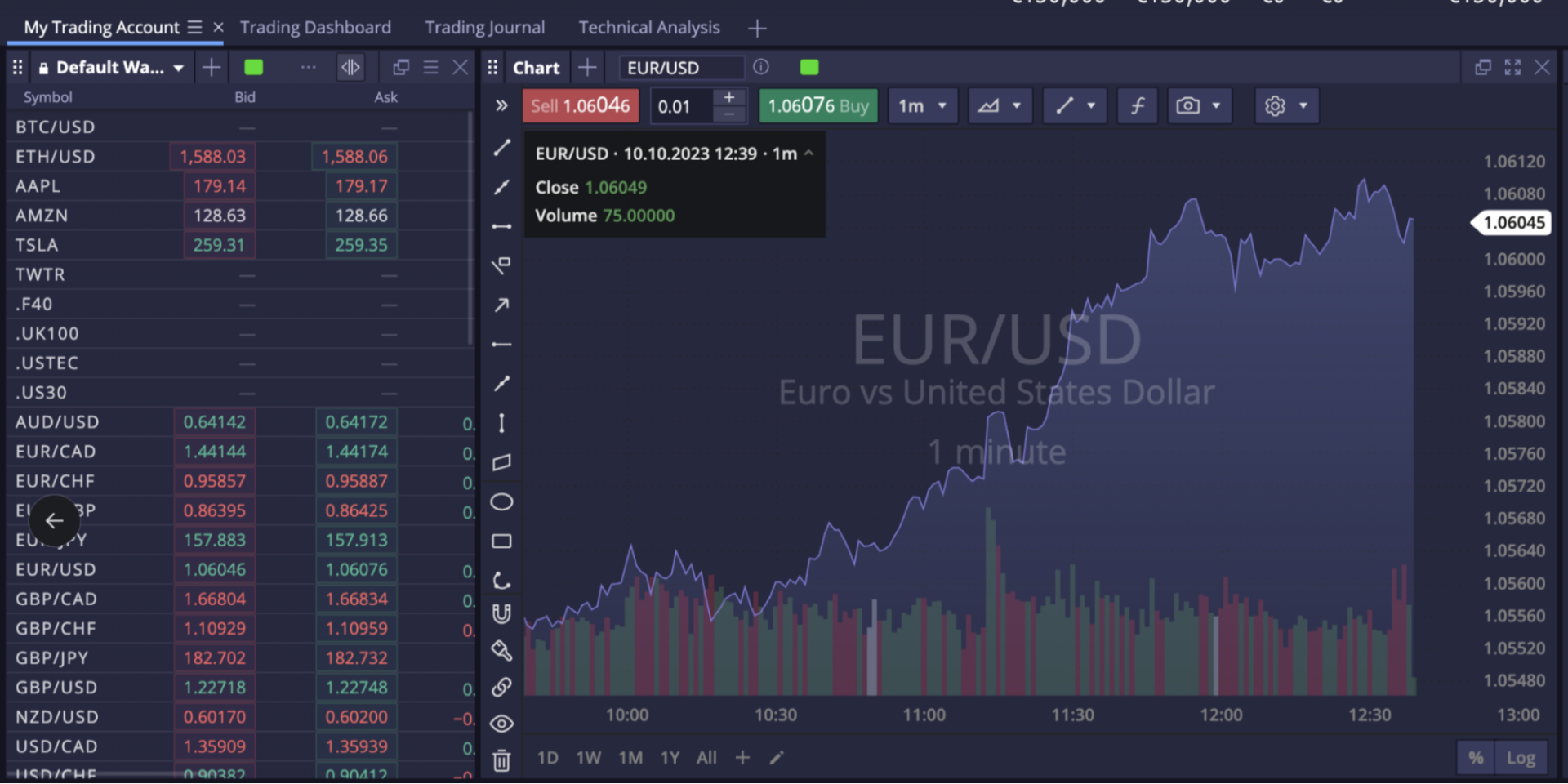Select the trend line drawing tool
Viewport: 1568px width, 784px height.
click(x=501, y=148)
